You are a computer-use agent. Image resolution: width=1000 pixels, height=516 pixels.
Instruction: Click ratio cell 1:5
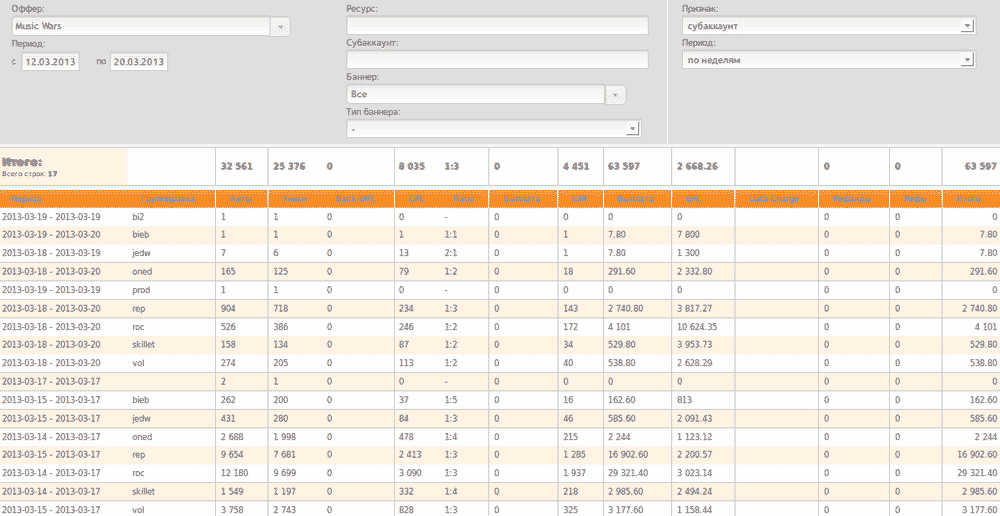[451, 400]
